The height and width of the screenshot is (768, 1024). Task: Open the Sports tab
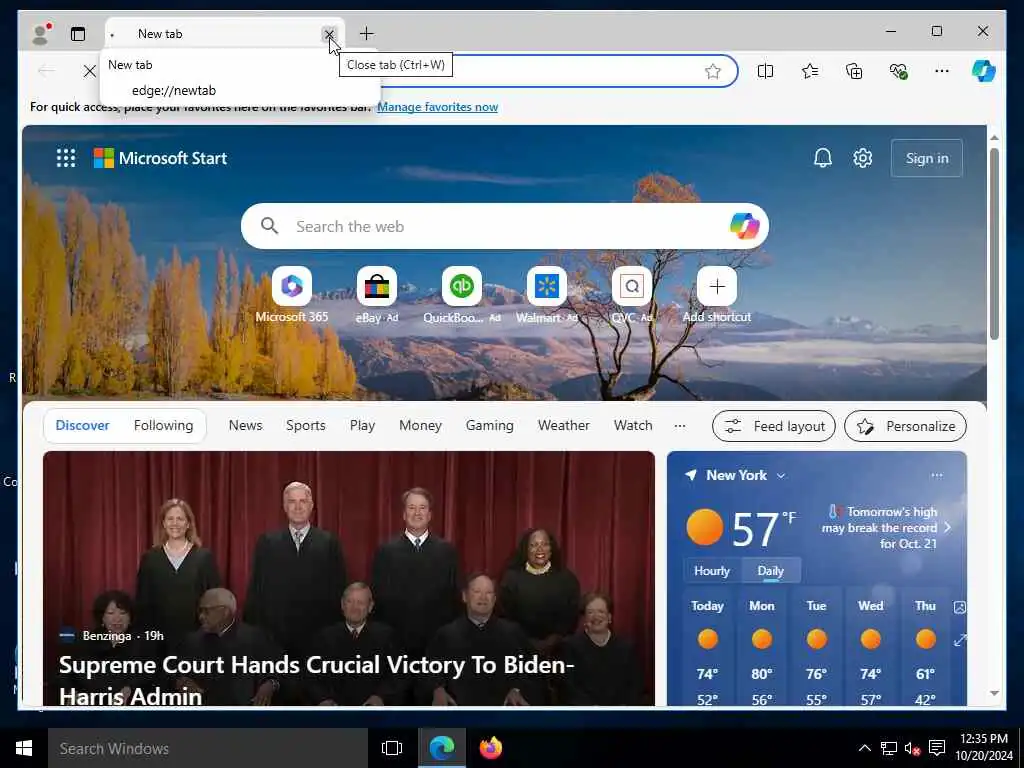[x=306, y=426]
